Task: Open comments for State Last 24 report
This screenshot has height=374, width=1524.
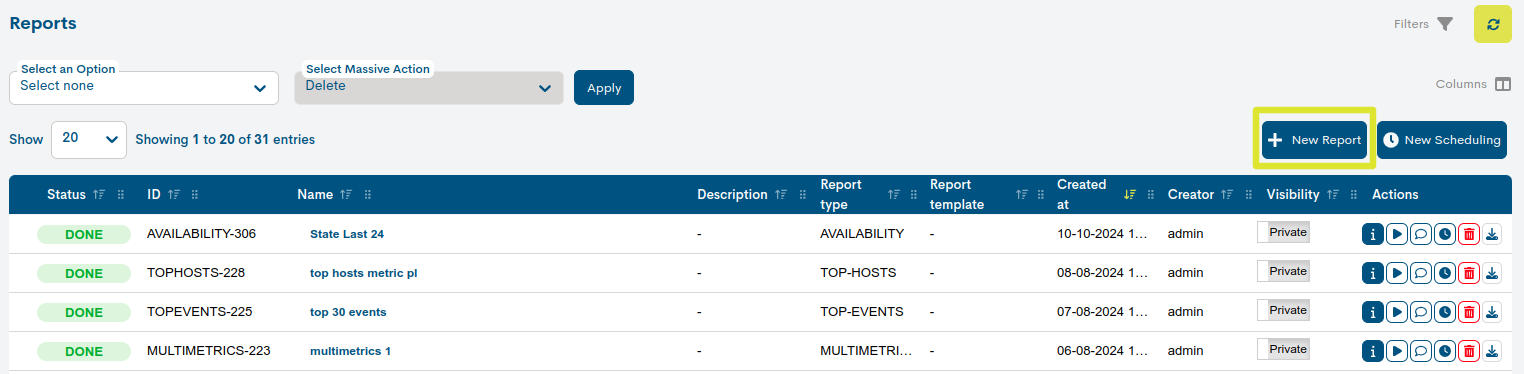Action: pyautogui.click(x=1421, y=234)
